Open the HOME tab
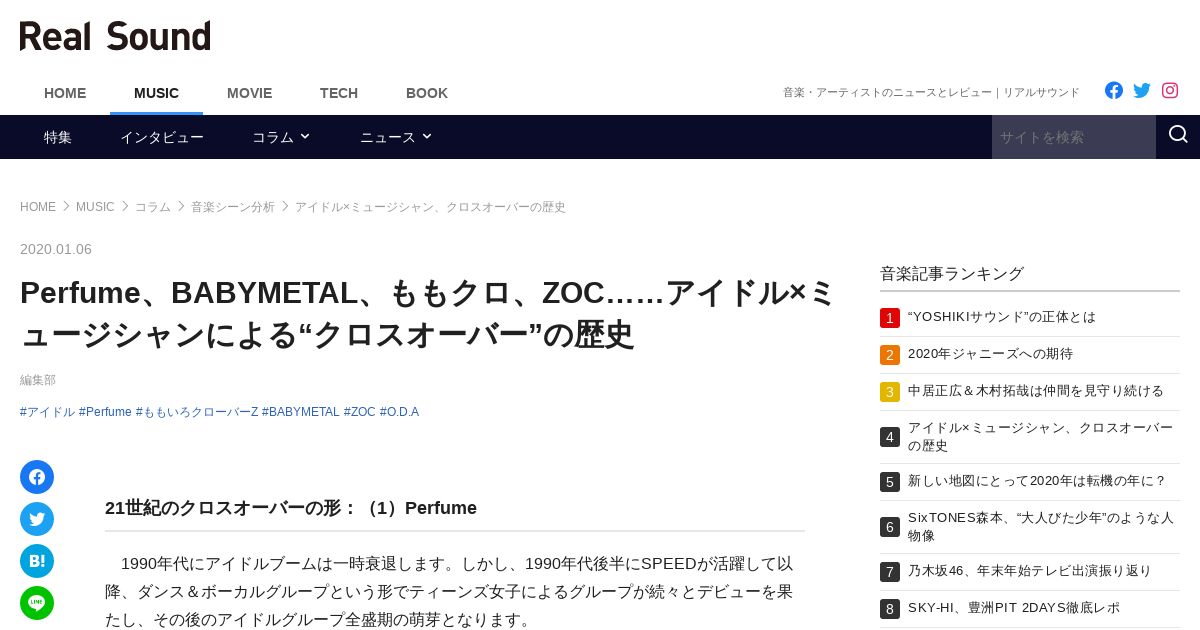 point(65,93)
